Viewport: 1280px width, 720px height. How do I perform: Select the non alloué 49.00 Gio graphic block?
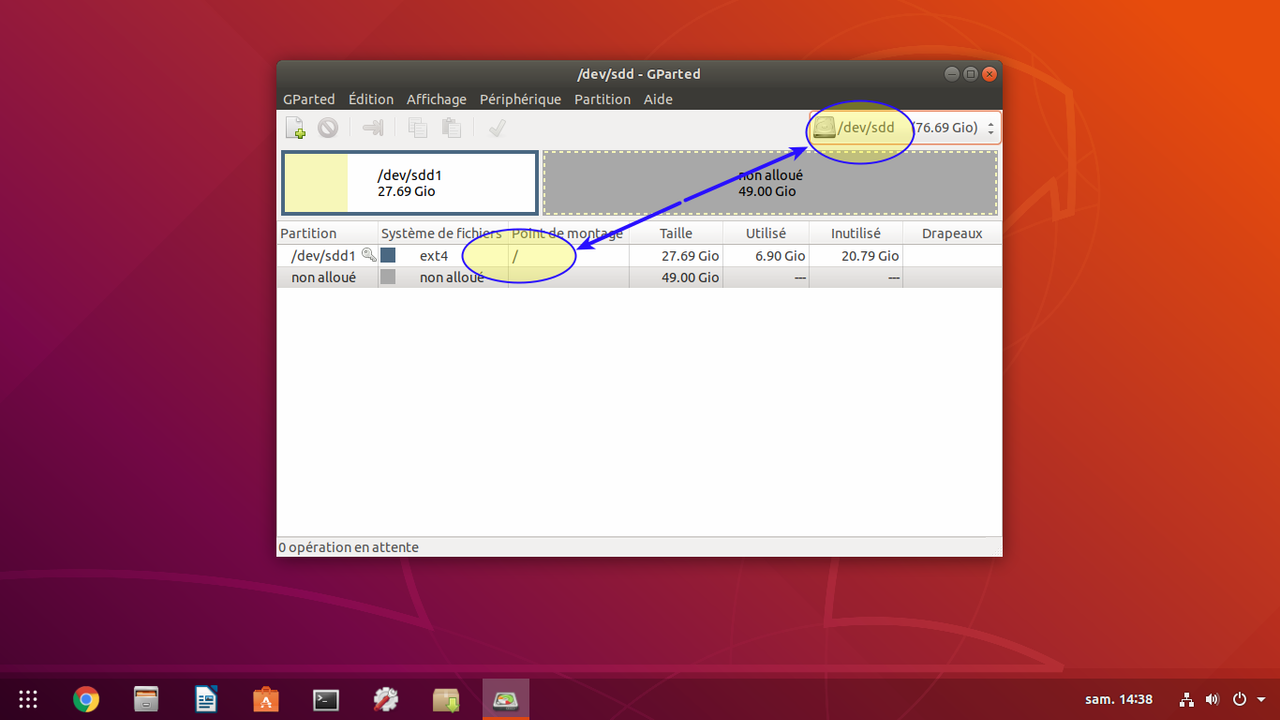[770, 183]
